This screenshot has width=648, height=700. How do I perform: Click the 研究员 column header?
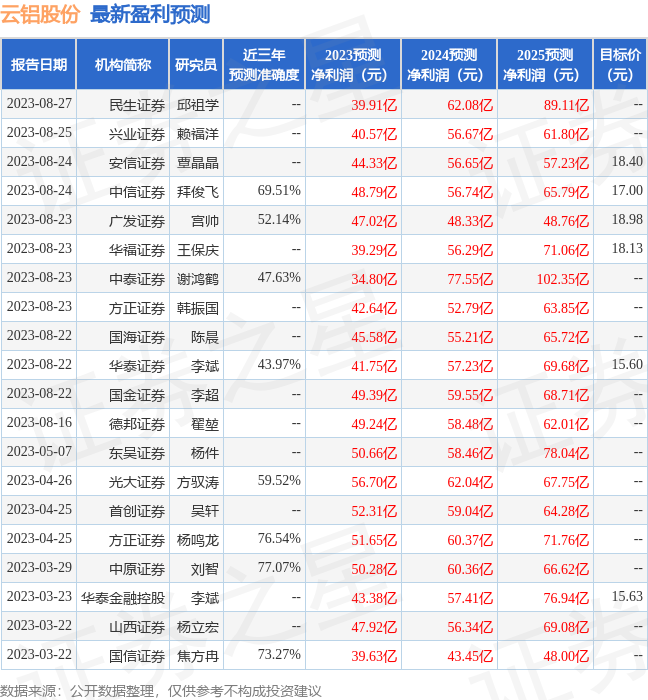coord(196,64)
